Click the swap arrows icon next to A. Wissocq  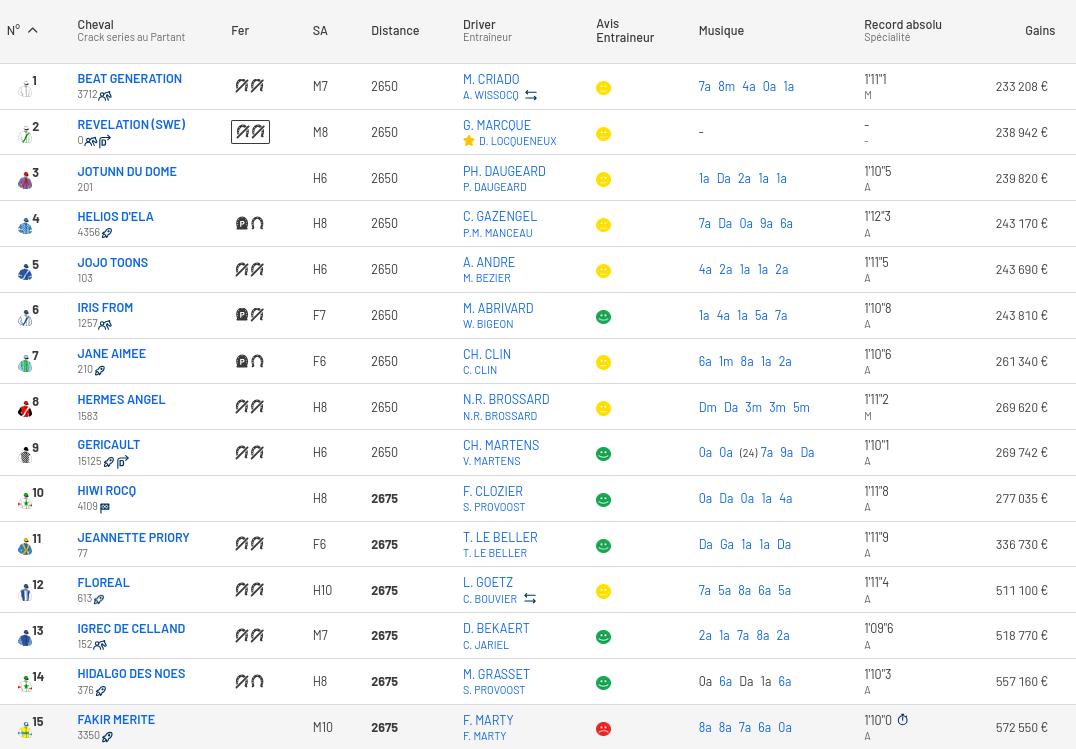(531, 96)
